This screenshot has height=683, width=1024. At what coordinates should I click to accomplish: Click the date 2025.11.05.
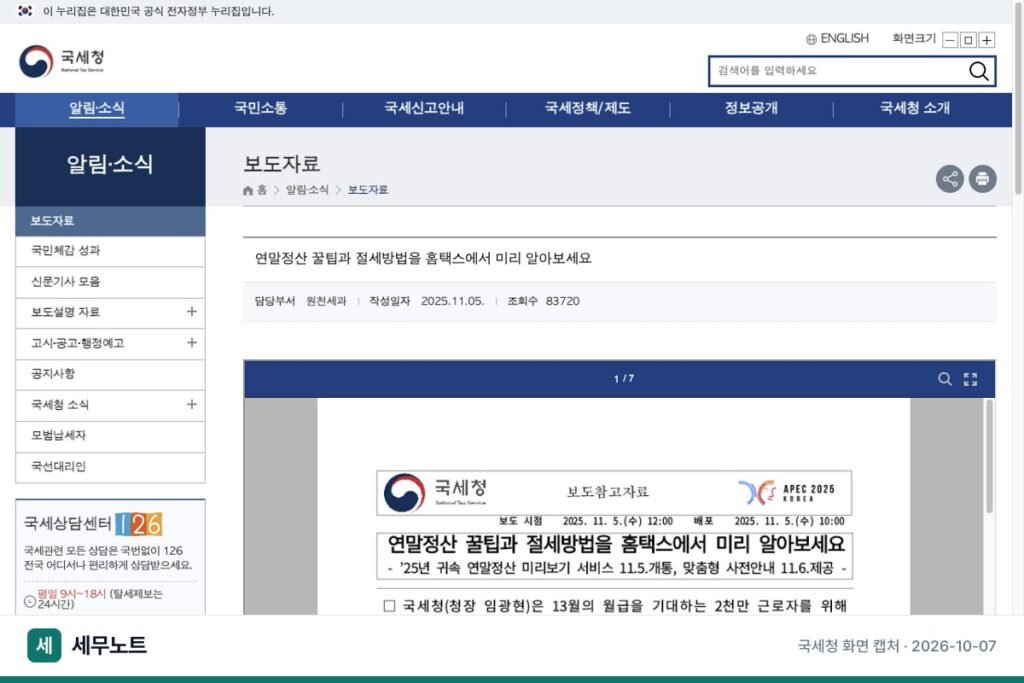(x=453, y=301)
